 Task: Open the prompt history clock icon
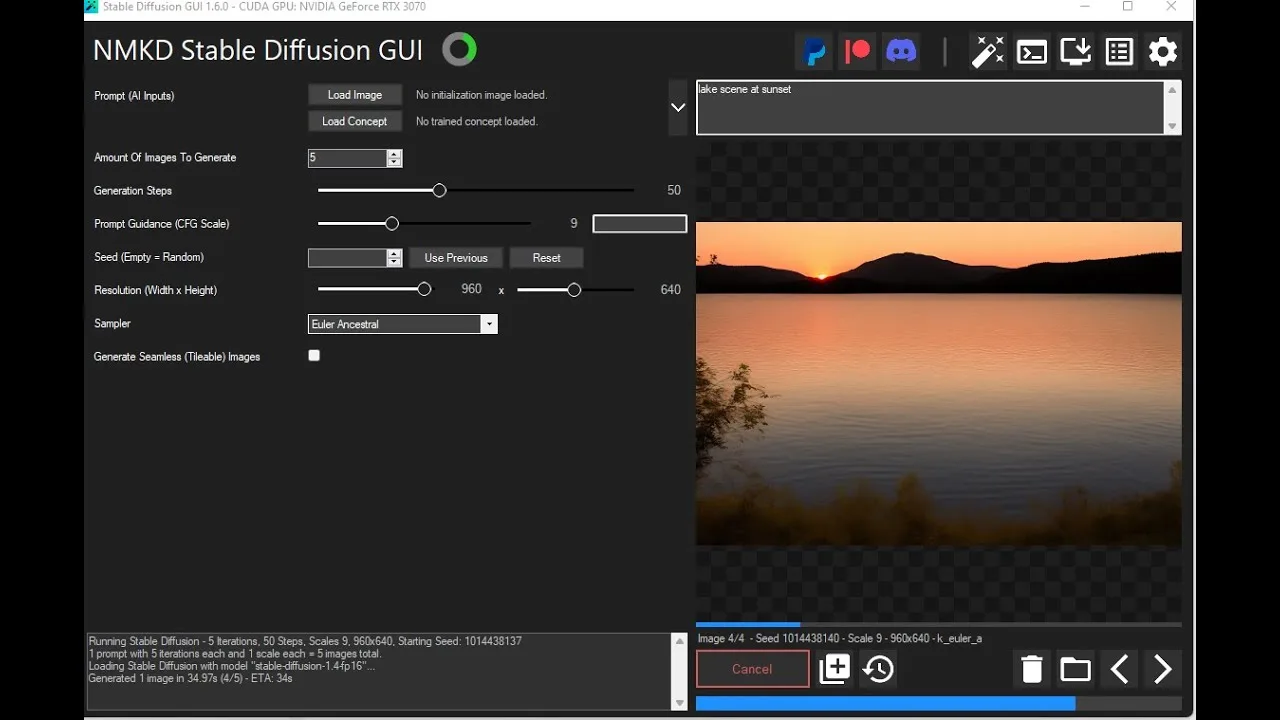coord(878,669)
